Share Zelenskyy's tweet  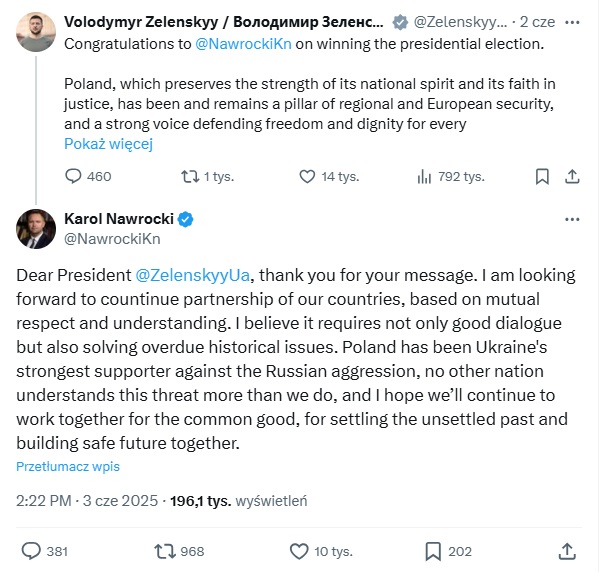click(572, 176)
